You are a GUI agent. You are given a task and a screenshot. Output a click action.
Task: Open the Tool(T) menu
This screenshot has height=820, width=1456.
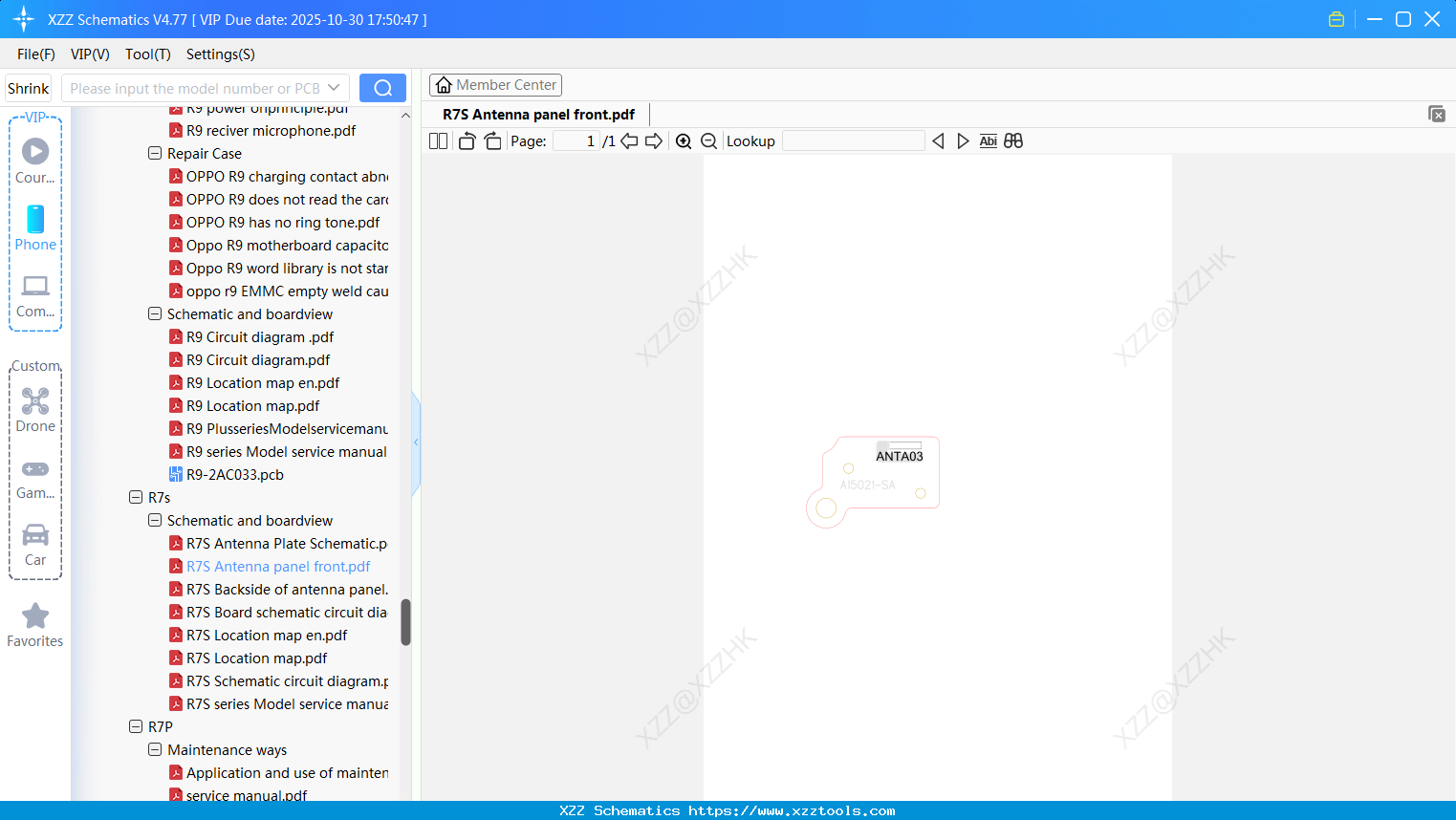point(148,54)
